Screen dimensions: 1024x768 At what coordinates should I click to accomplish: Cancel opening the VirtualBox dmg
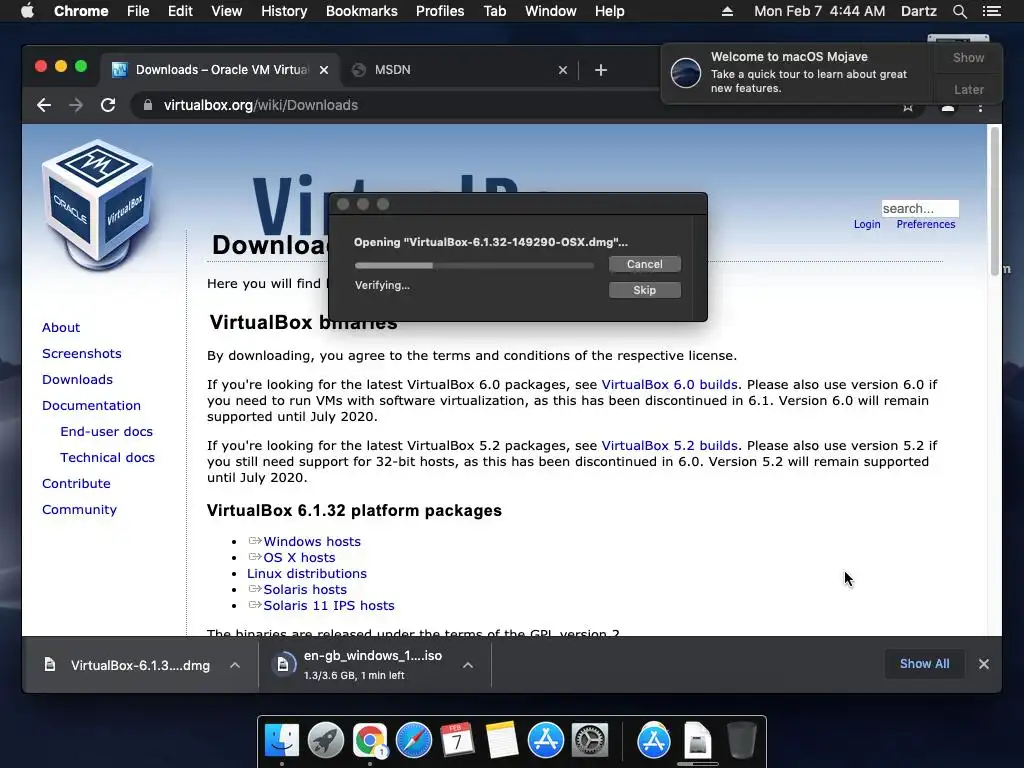pos(645,264)
